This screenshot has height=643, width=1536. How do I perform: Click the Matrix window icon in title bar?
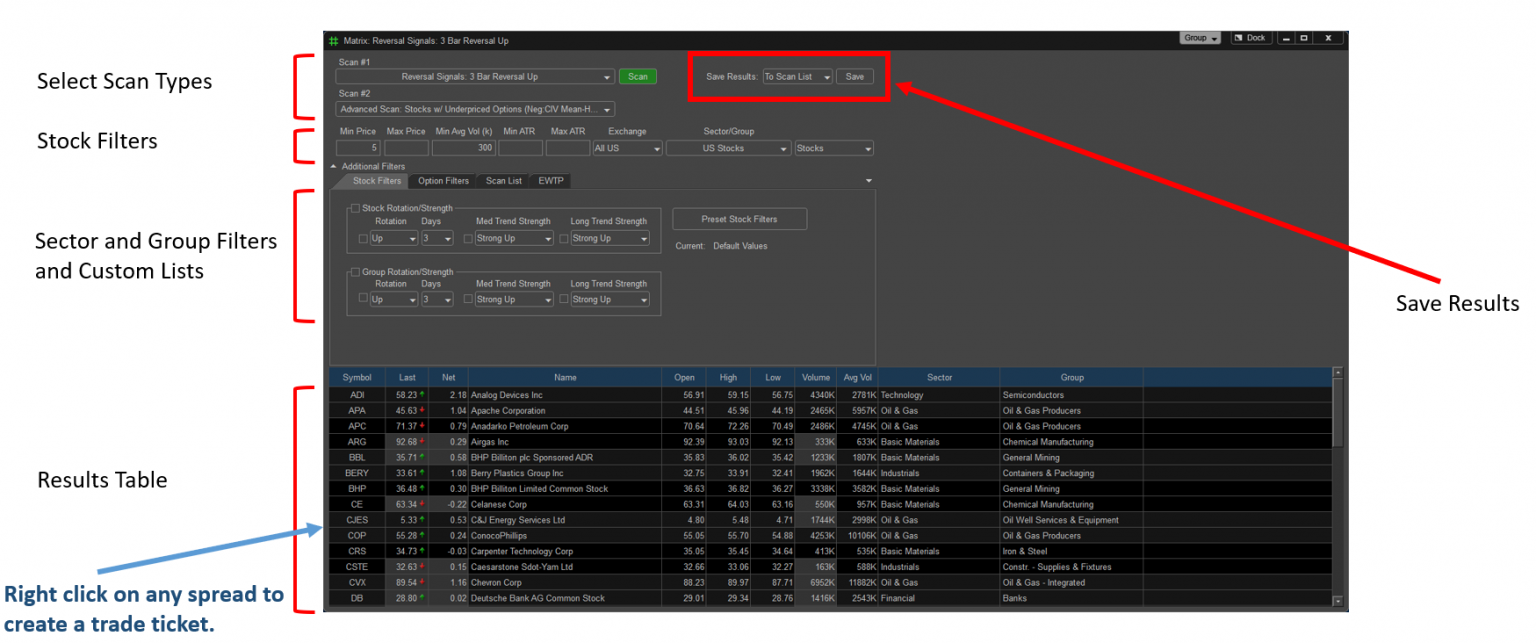click(334, 41)
